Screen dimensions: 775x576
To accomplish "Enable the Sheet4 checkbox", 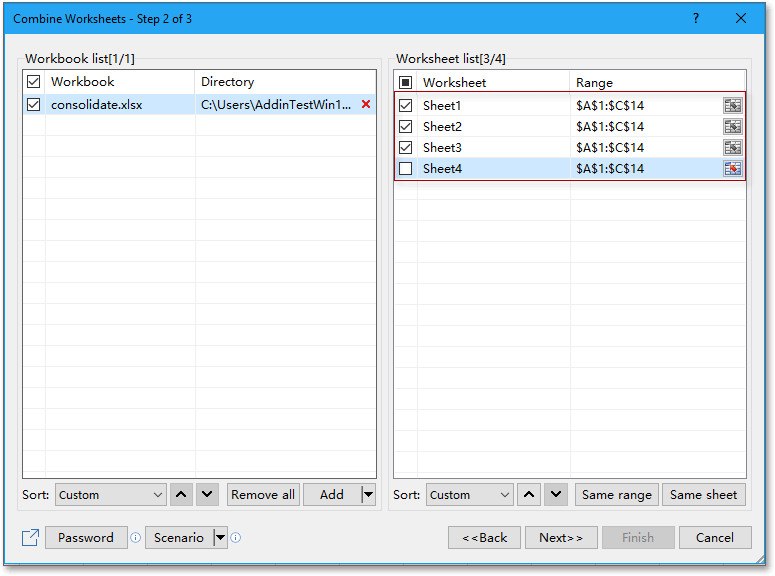I will [406, 169].
